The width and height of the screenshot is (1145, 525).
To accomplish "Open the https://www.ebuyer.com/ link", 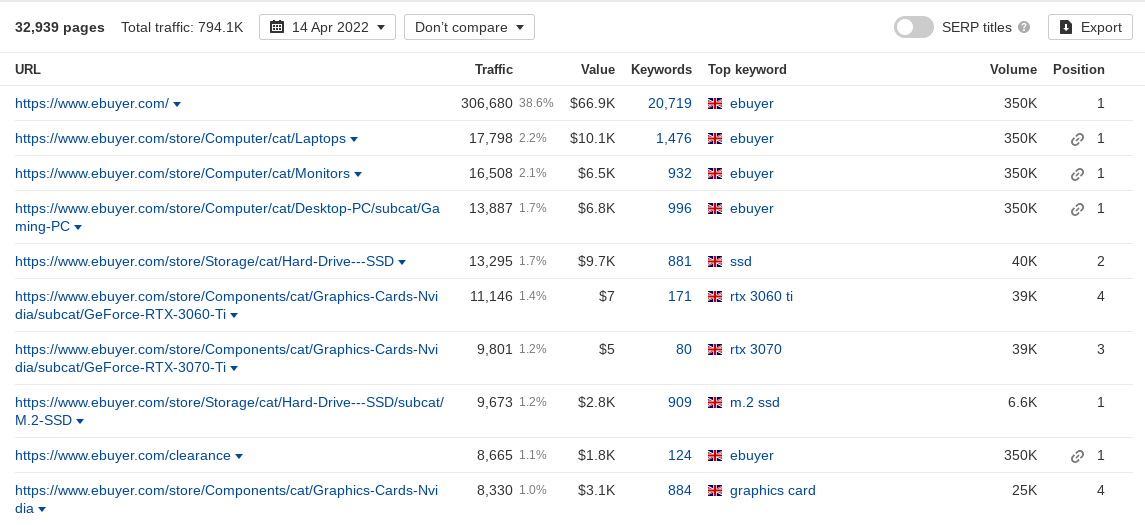I will [92, 104].
